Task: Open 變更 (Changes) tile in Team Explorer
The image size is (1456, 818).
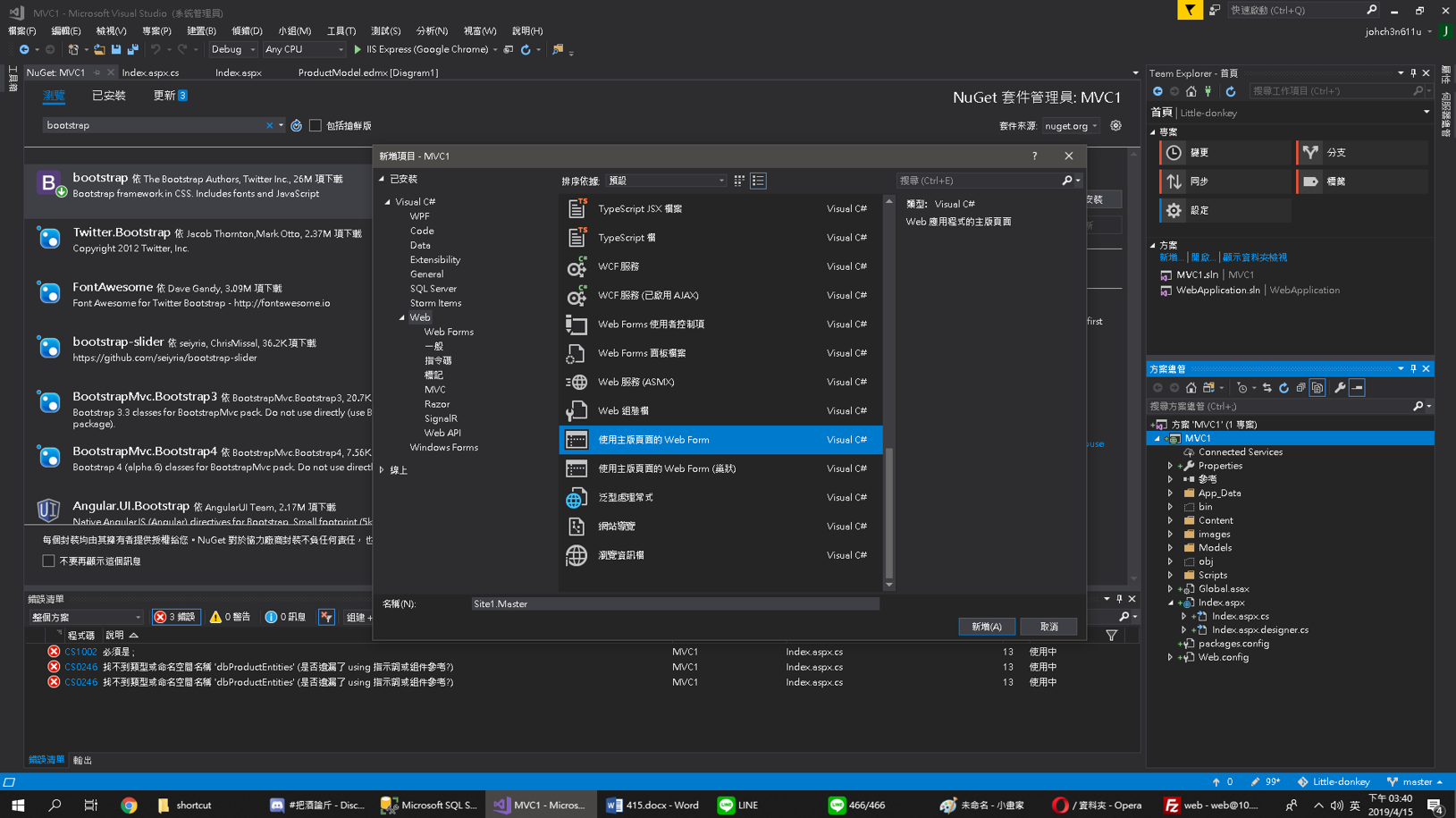Action: [x=1225, y=153]
